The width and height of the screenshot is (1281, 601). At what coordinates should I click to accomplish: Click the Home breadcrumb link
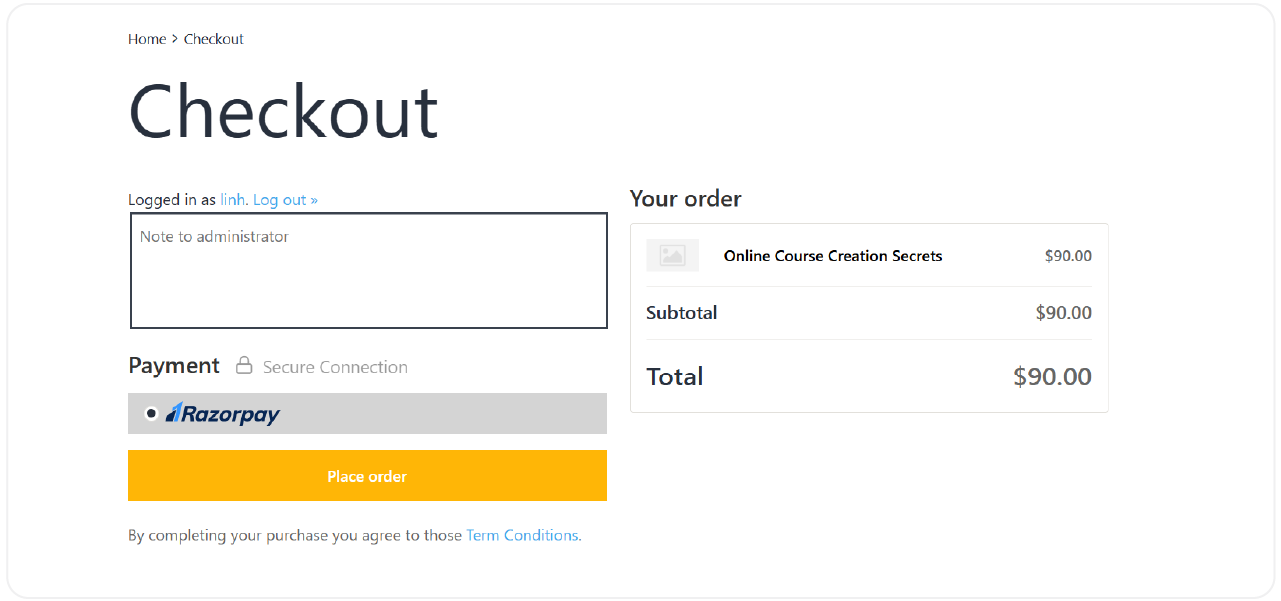coord(146,39)
